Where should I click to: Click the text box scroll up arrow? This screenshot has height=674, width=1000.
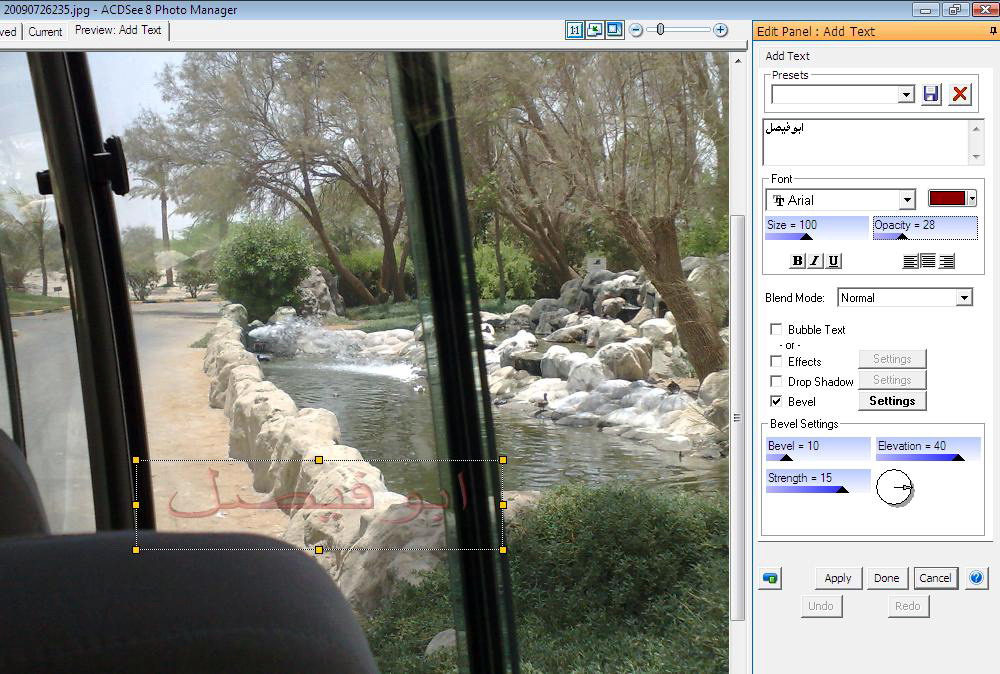[x=976, y=128]
